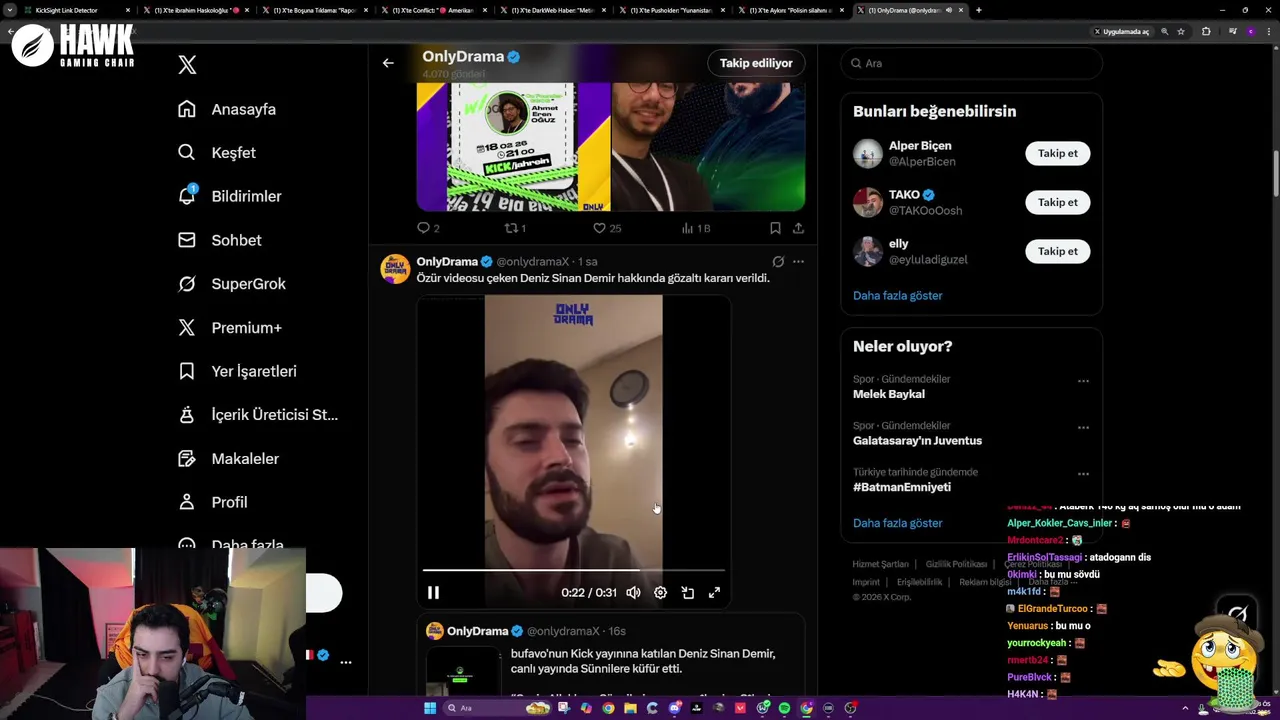The image size is (1280, 720).
Task: Share the top post
Action: tap(798, 228)
